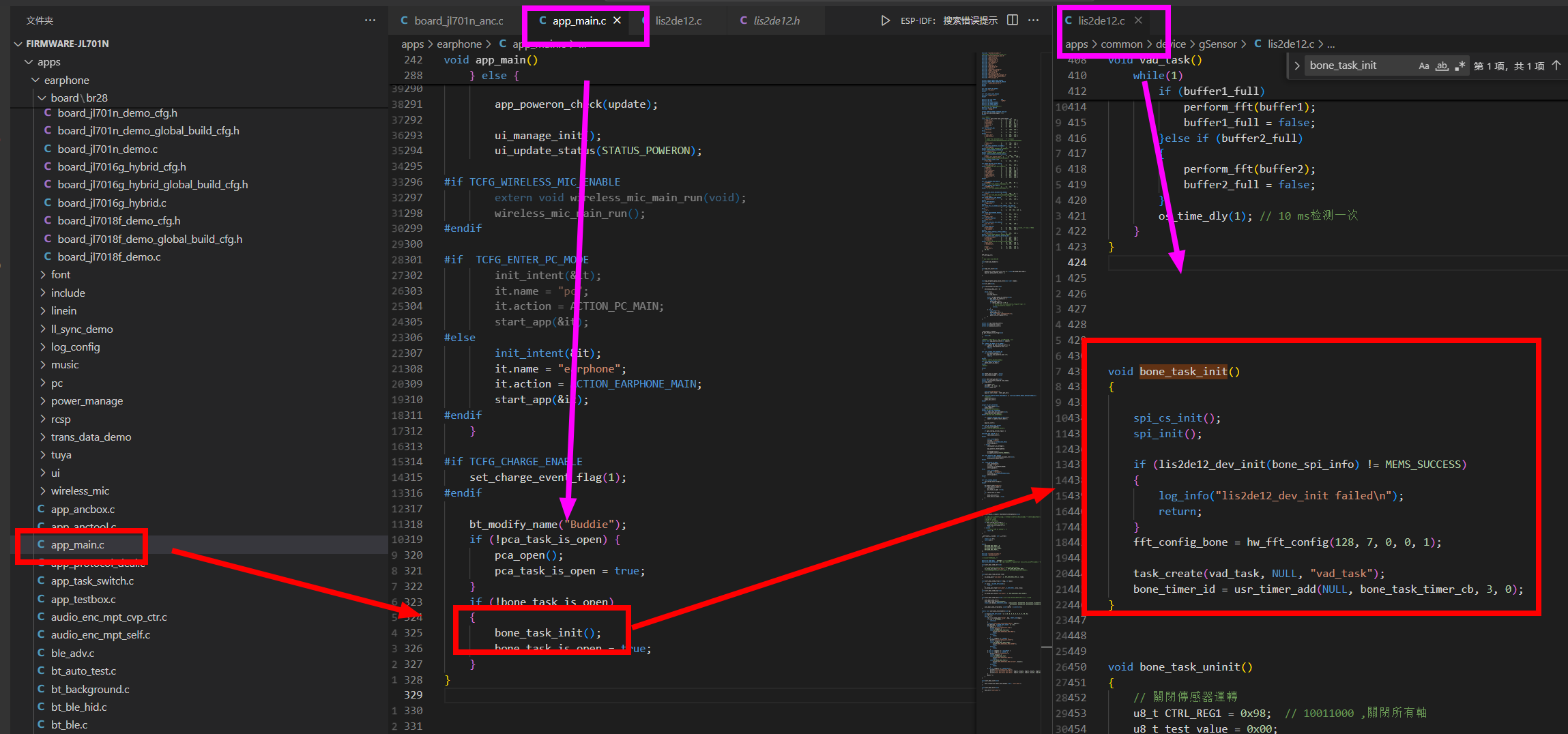Screen dimensions: 1568x734
Task: Expand the pc folder
Action: (57, 383)
